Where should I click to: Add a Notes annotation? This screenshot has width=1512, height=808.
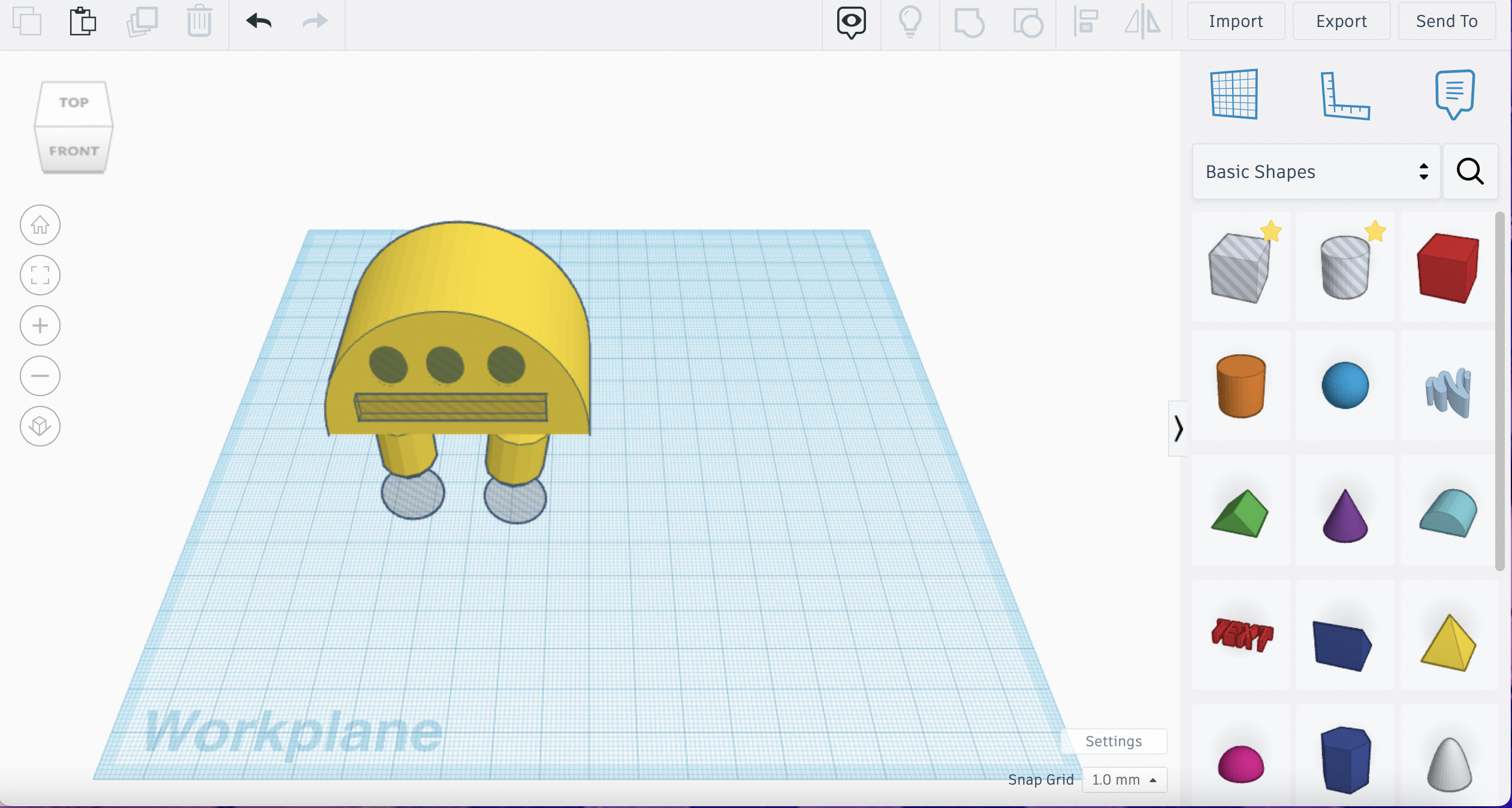tap(1453, 94)
